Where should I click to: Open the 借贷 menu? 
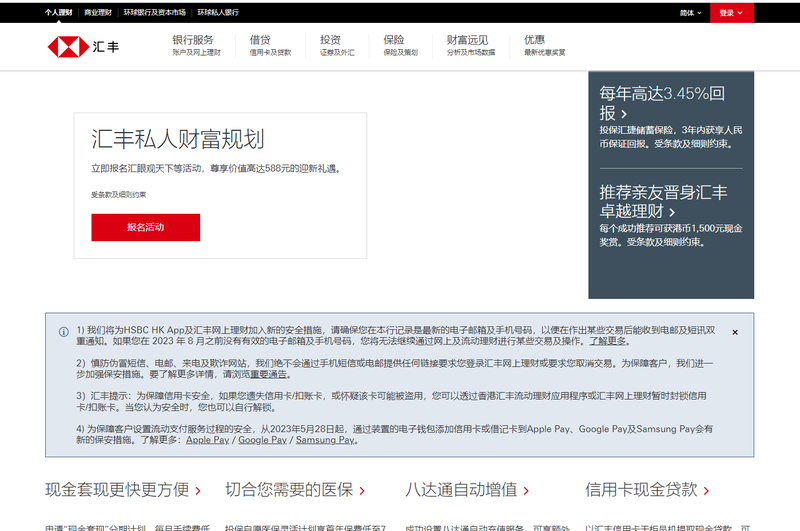pos(270,45)
